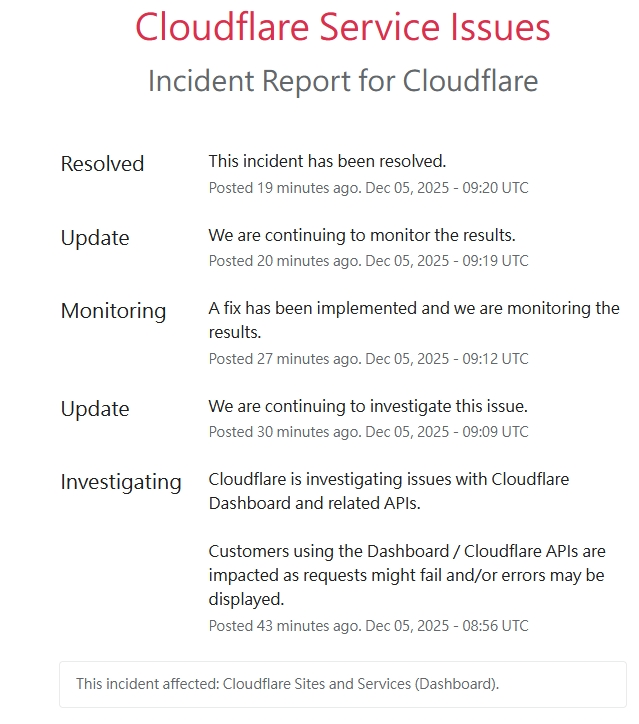Open the Cloudflare link in the incident subtitle
Image resolution: width=639 pixels, height=724 pixels.
click(470, 81)
